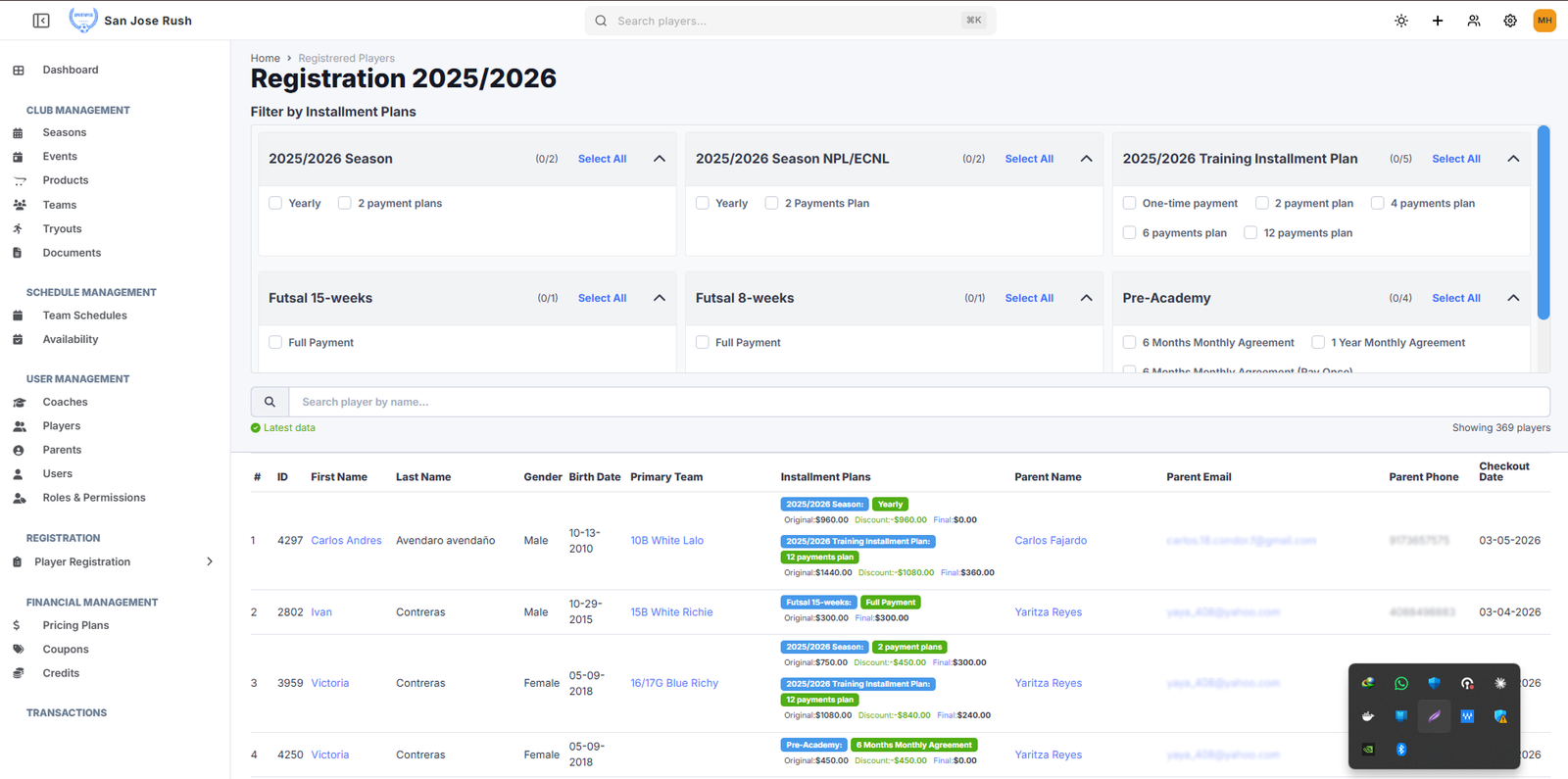The image size is (1568, 779).
Task: Expand the Player Registration sidebar item
Action: 209,561
